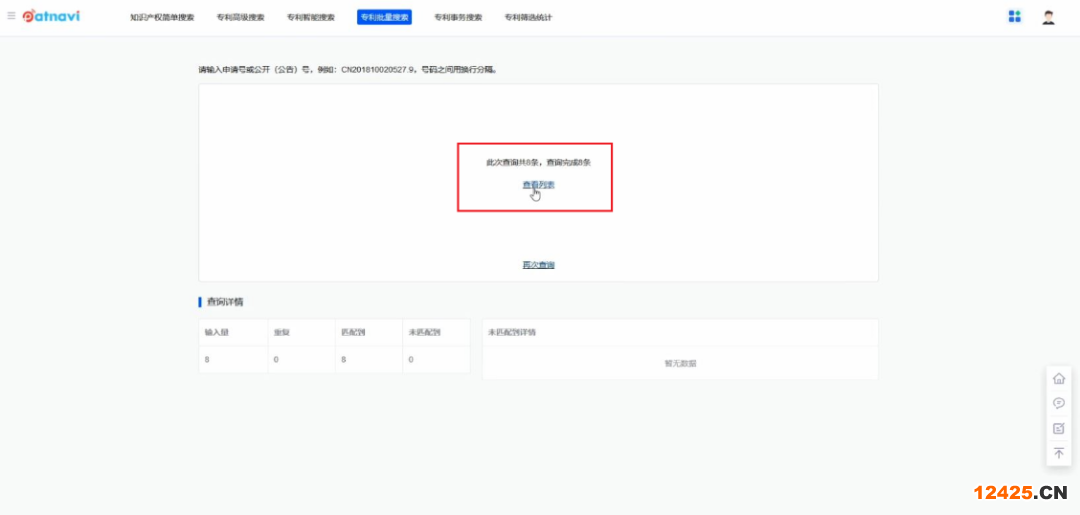Switch to 专利筛选统计 tab
Viewport: 1080px width, 515px height.
528,18
